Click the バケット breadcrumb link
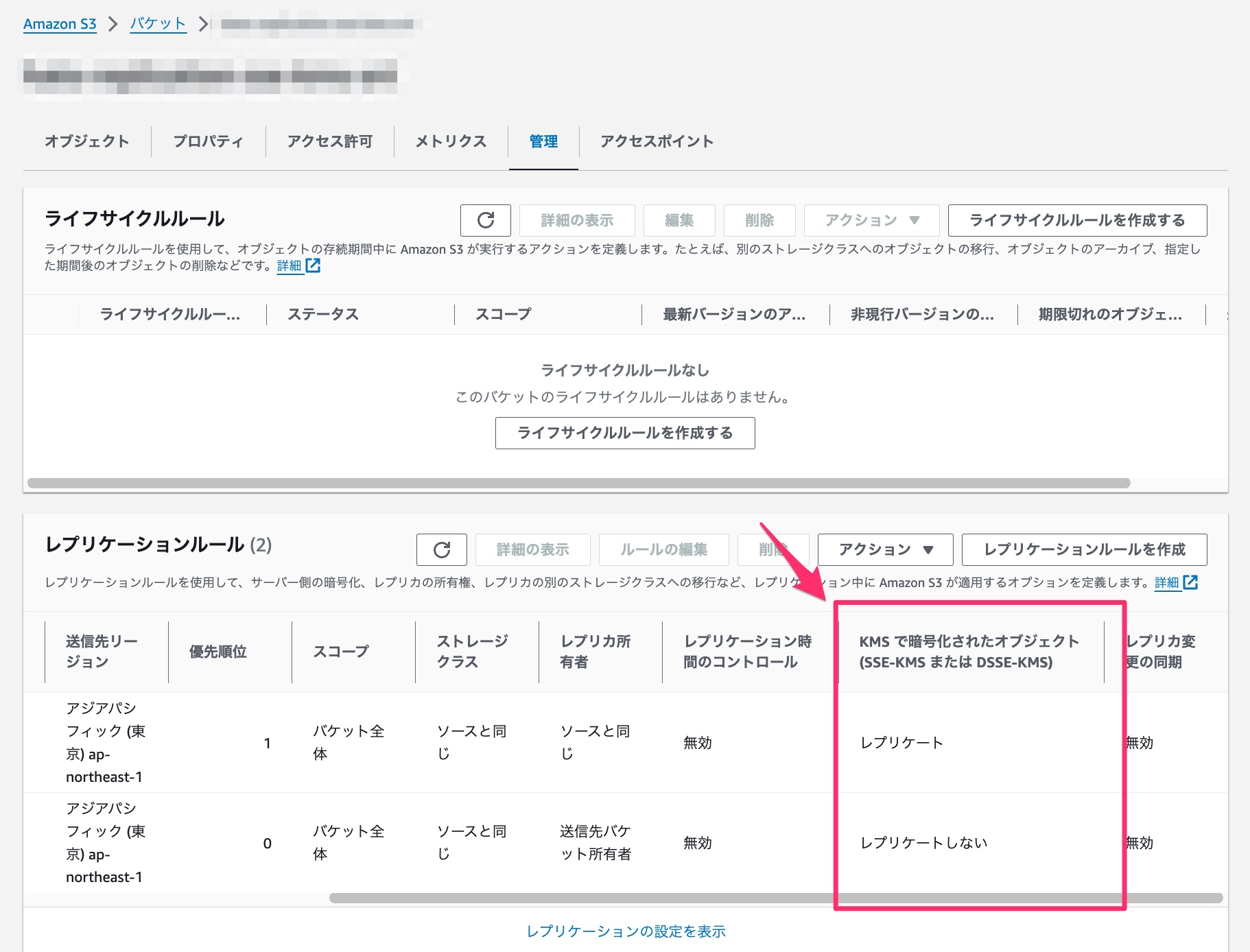The image size is (1250, 952). [x=158, y=23]
